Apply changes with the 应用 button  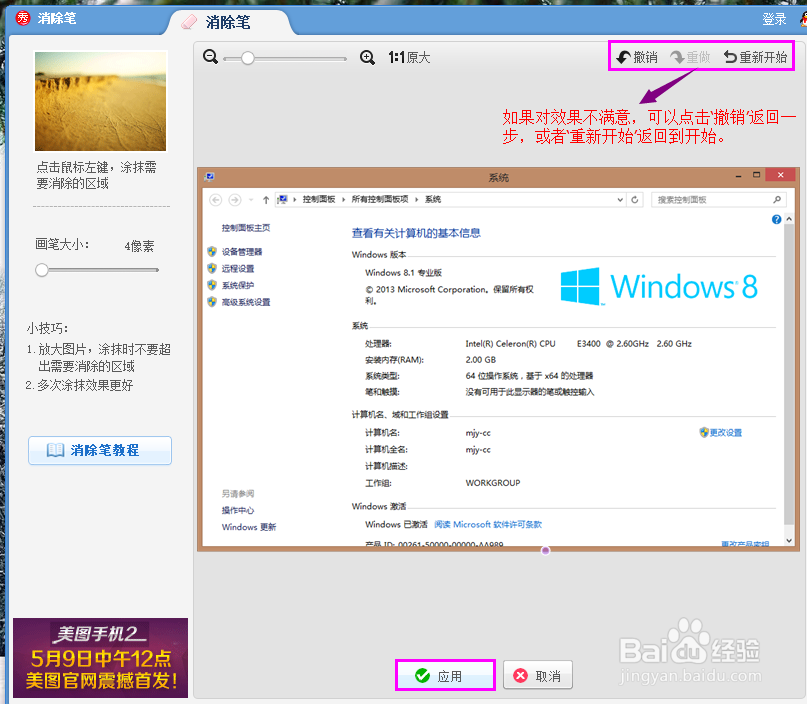point(445,675)
